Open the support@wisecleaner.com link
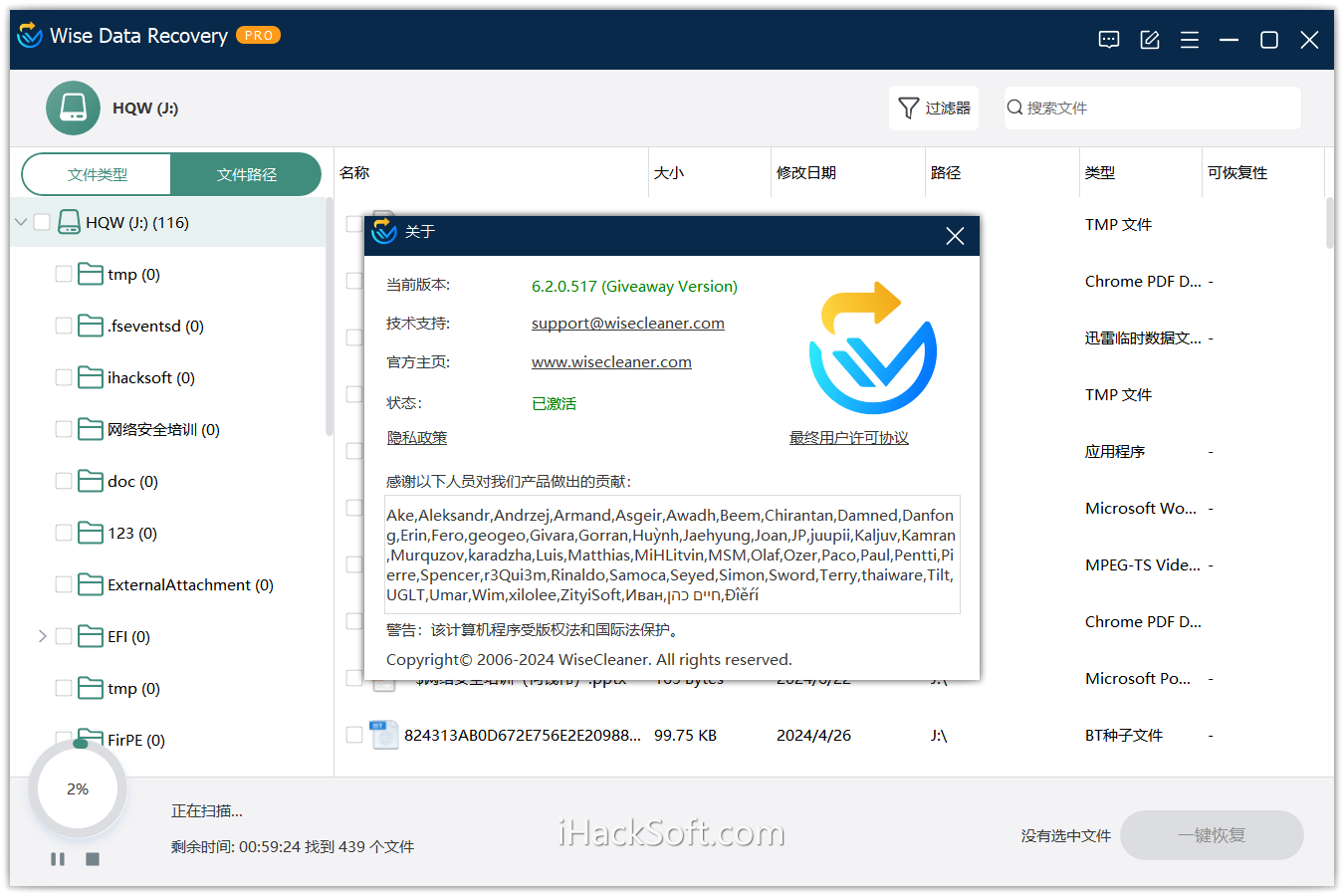Screen dimensions: 1344x896 [628, 324]
